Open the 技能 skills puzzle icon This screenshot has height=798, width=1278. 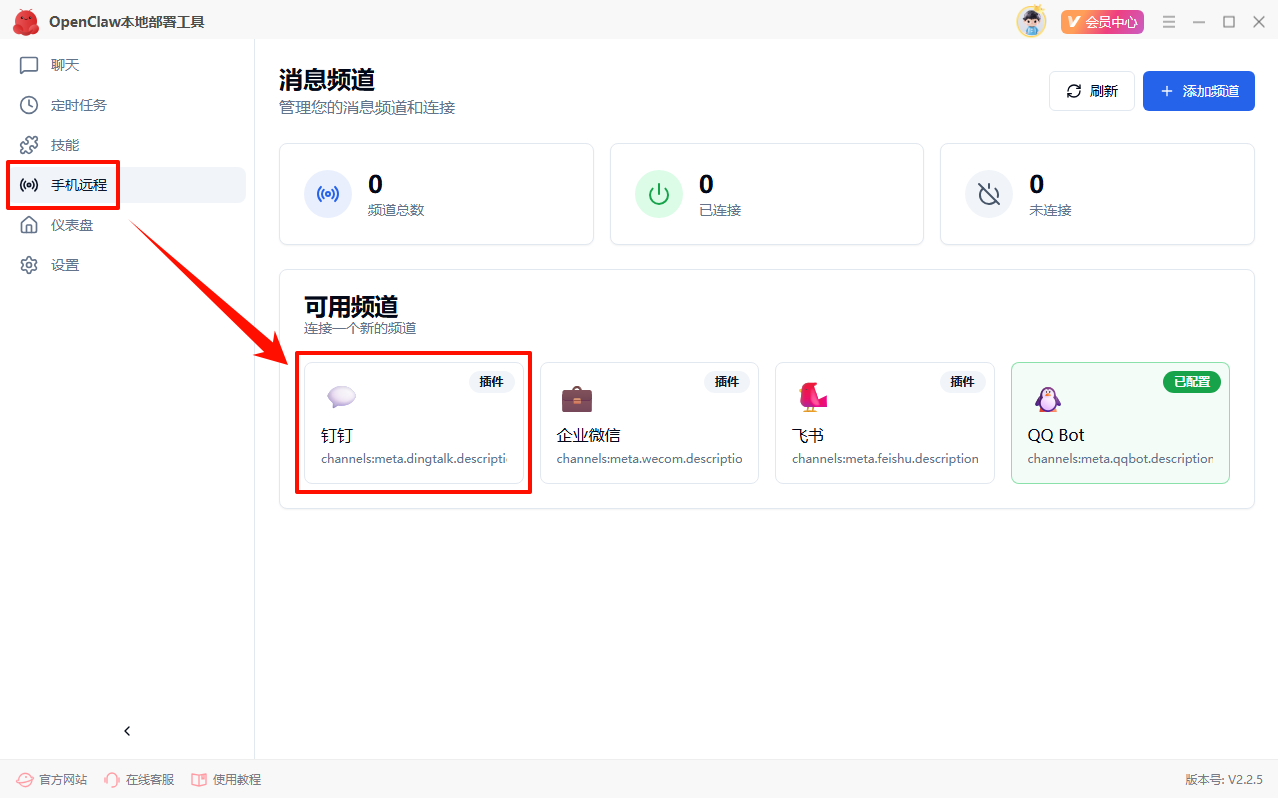29,145
